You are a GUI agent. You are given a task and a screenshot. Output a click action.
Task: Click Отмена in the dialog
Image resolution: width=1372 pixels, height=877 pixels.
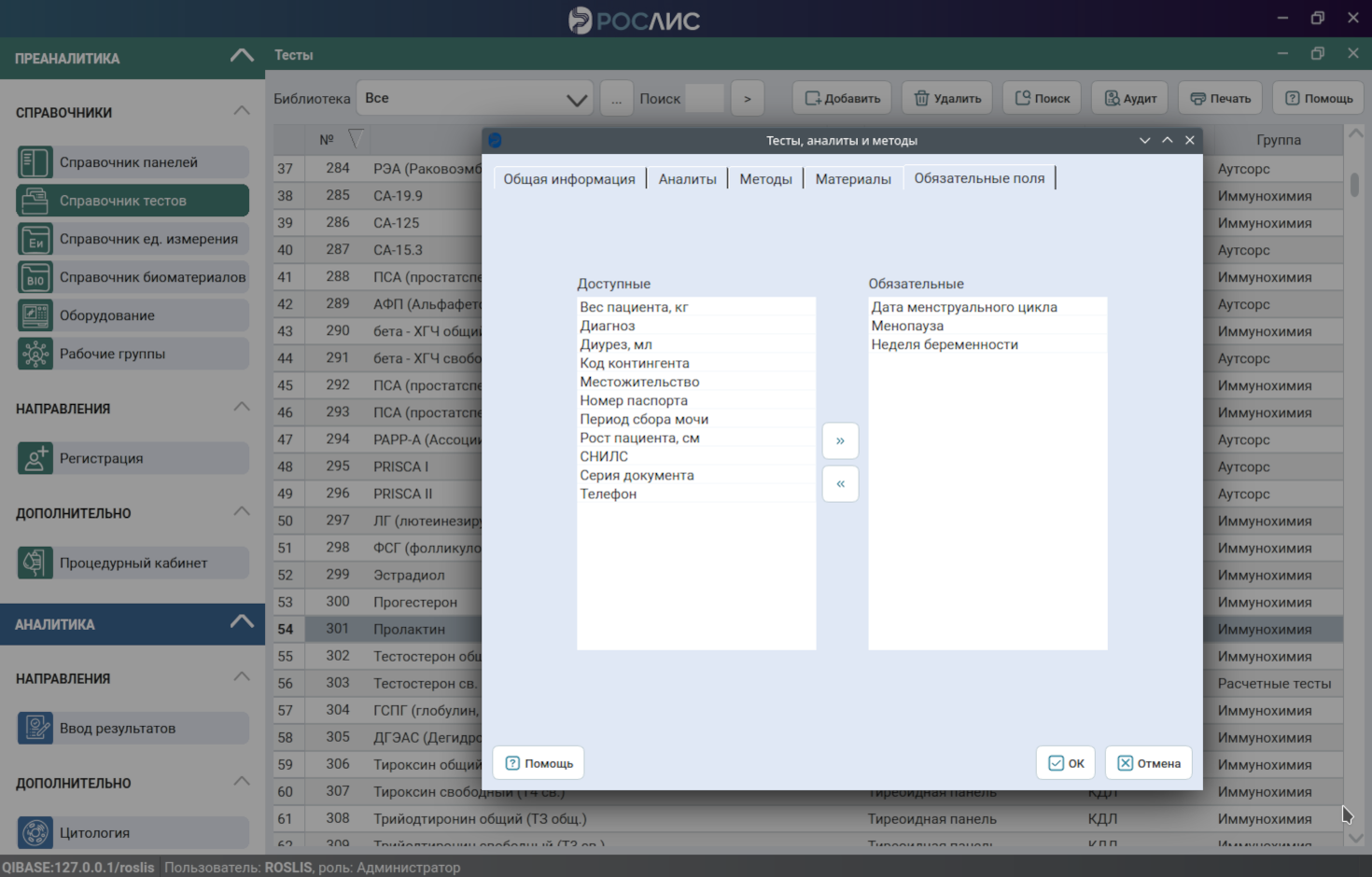point(1149,763)
